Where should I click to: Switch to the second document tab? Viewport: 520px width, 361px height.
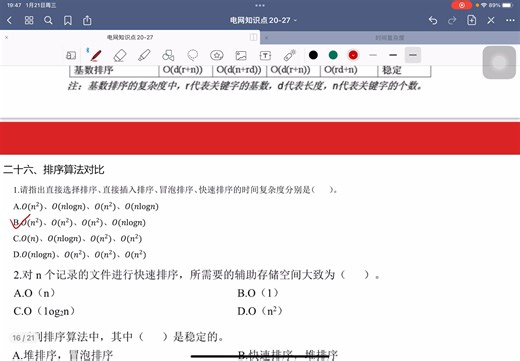click(x=389, y=38)
